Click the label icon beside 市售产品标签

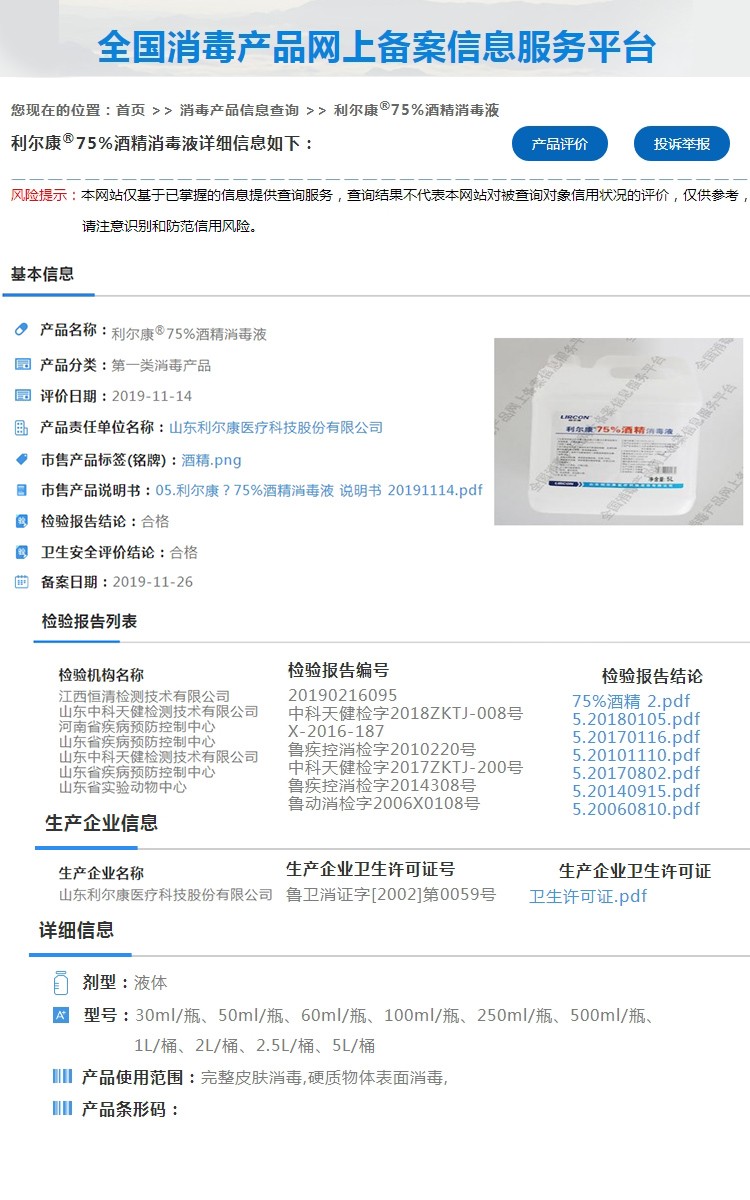(x=22, y=460)
